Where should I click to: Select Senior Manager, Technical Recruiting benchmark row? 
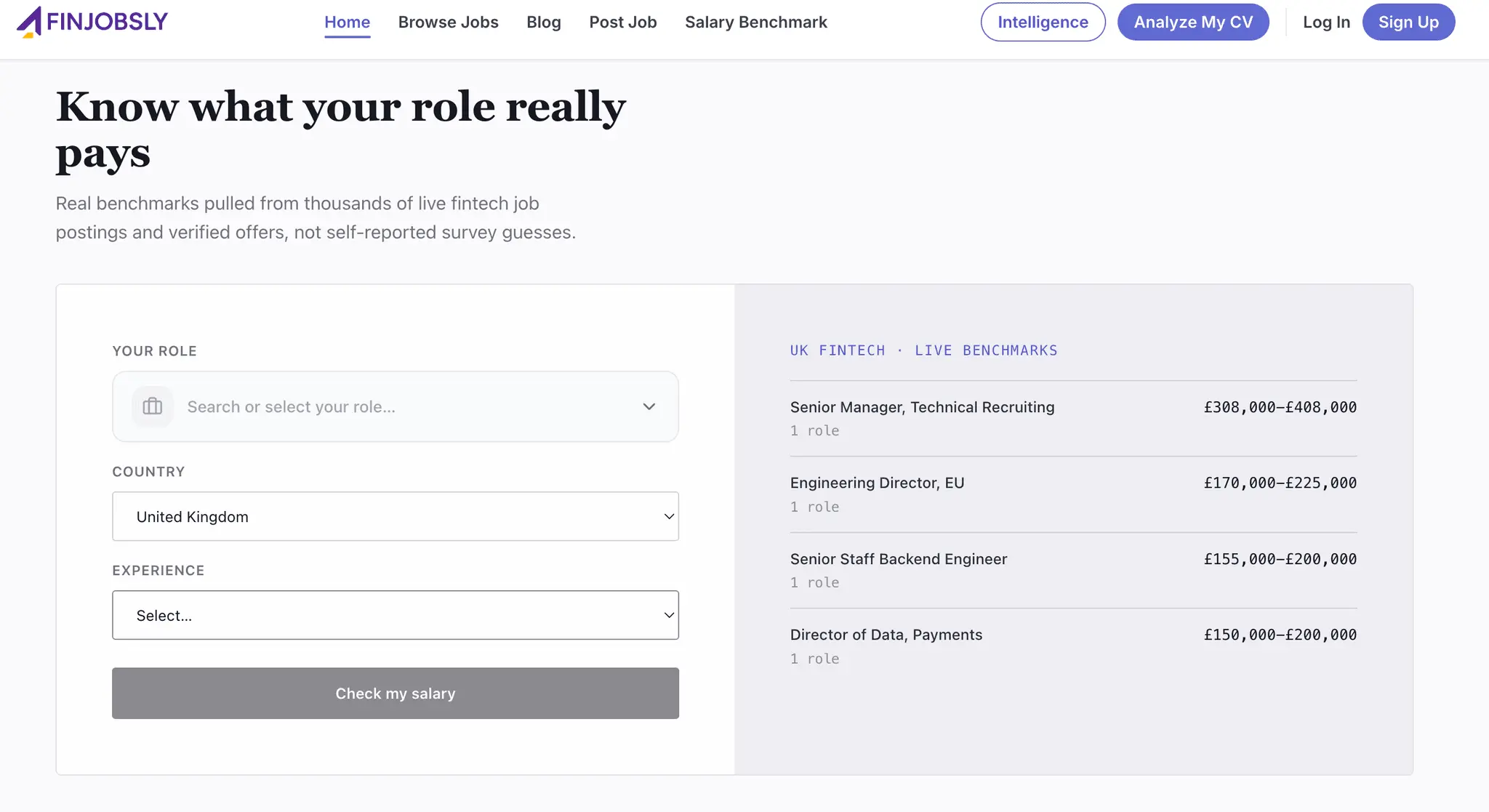[1074, 418]
